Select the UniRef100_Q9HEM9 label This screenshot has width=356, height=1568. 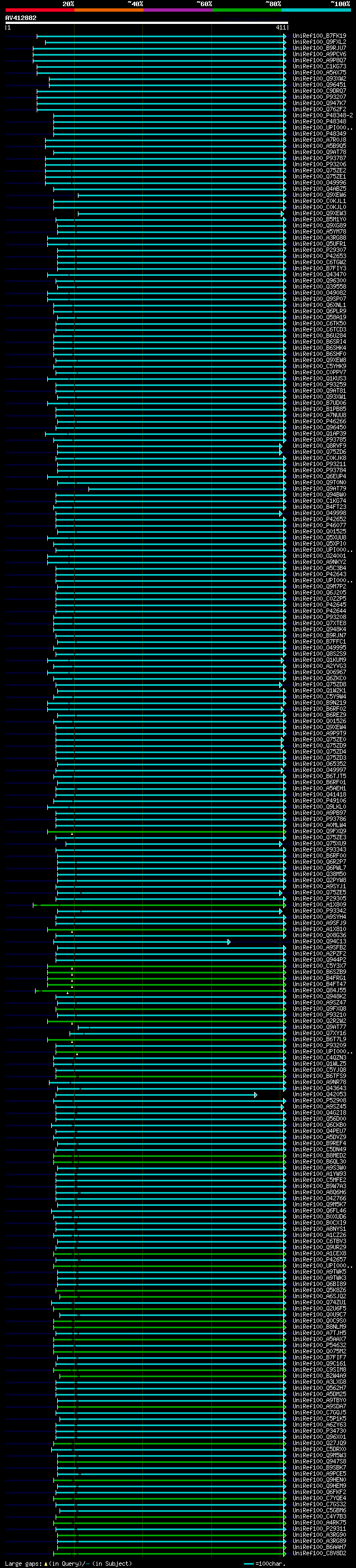[x=319, y=1486]
